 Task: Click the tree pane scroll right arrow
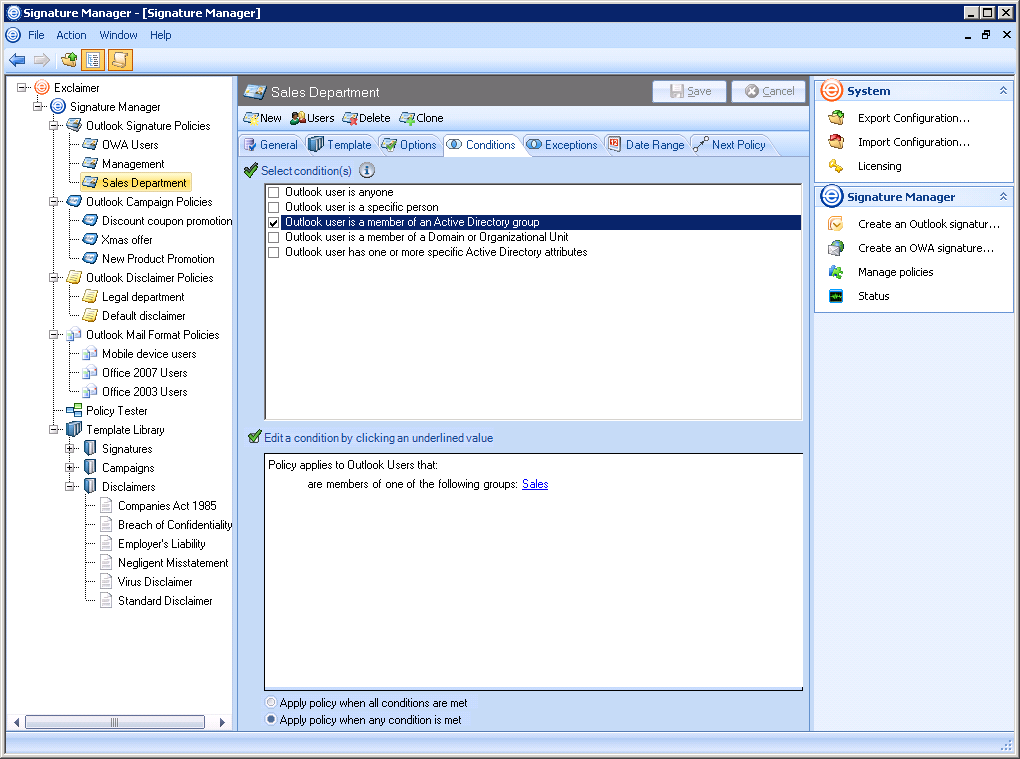(222, 722)
